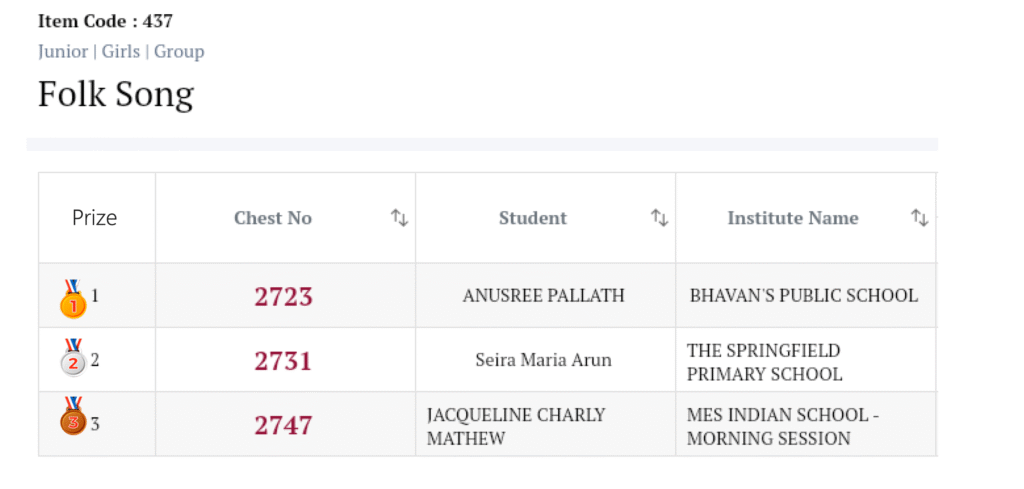Open chest number 2723
The height and width of the screenshot is (489, 1024).
[x=284, y=297]
